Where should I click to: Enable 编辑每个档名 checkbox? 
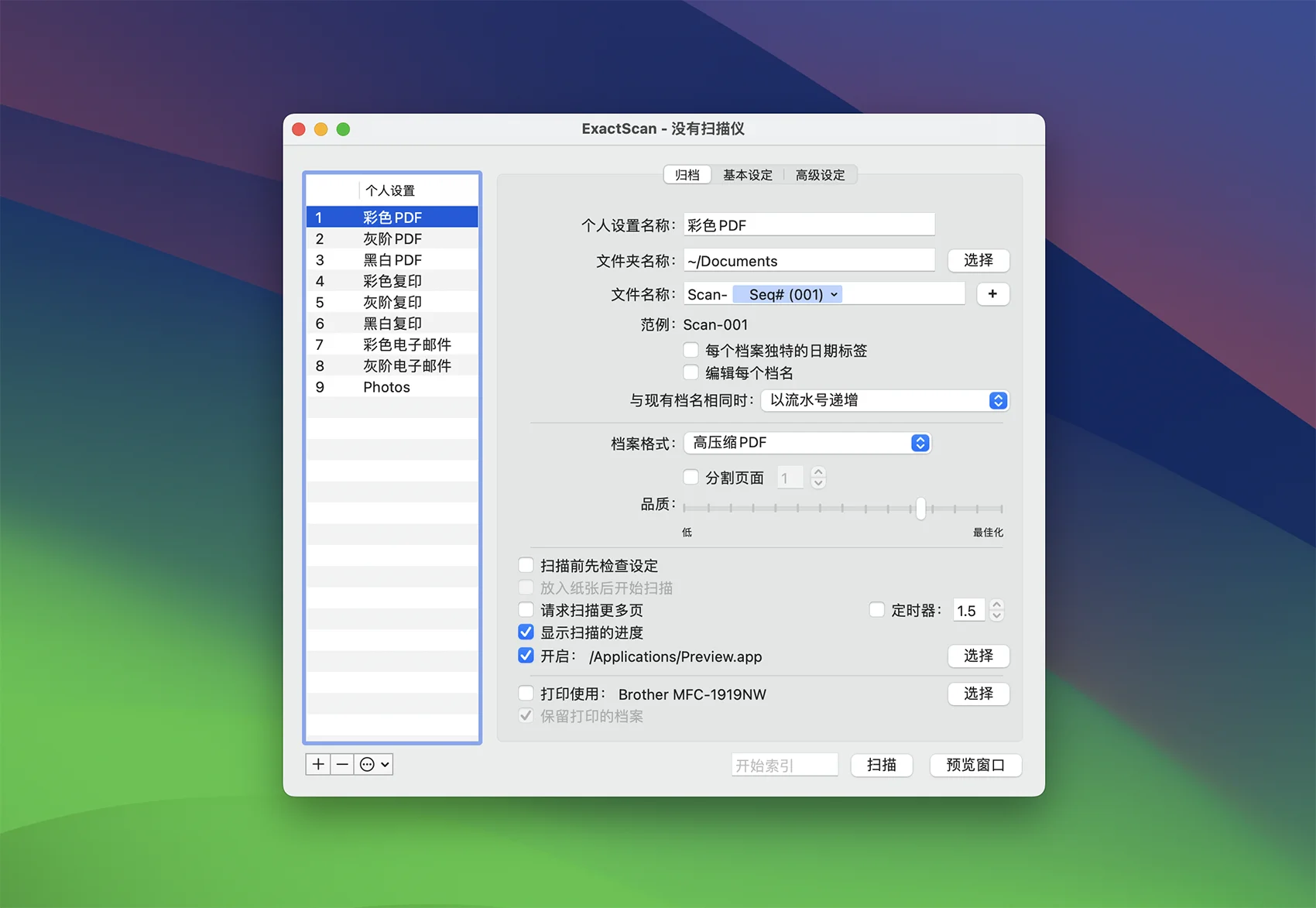point(691,372)
